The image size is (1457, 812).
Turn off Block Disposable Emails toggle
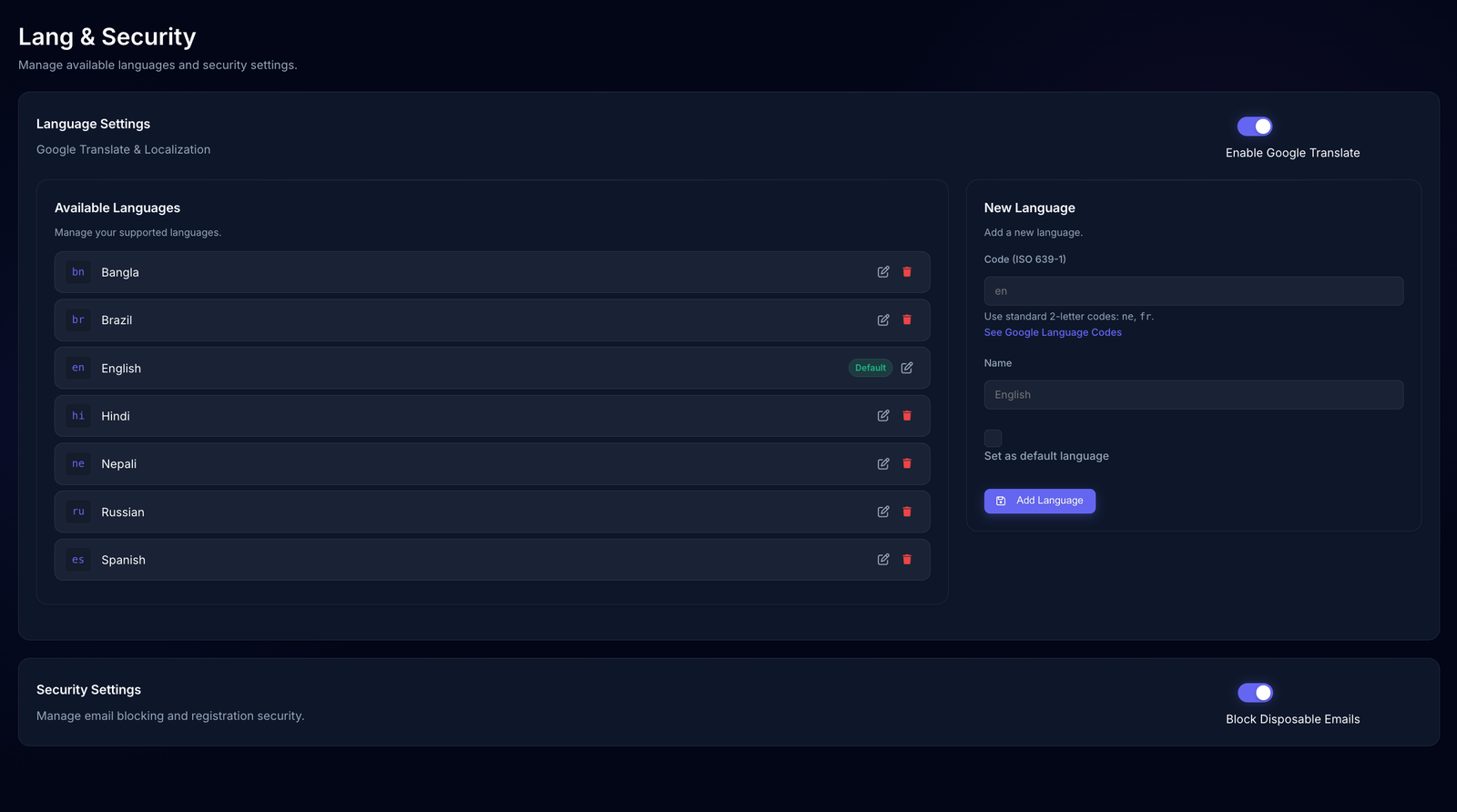tap(1254, 693)
